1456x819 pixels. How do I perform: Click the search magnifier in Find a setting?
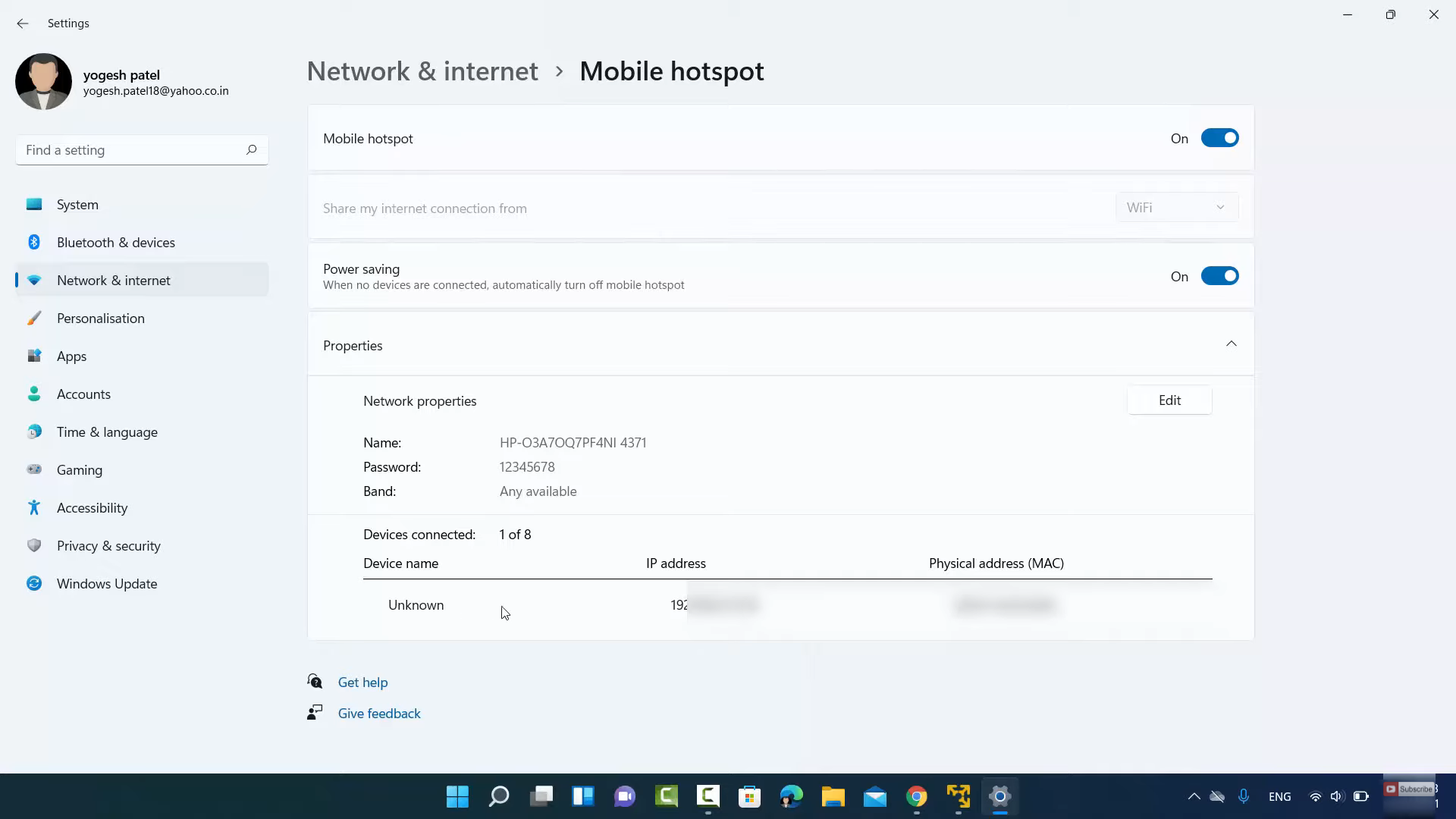point(251,150)
